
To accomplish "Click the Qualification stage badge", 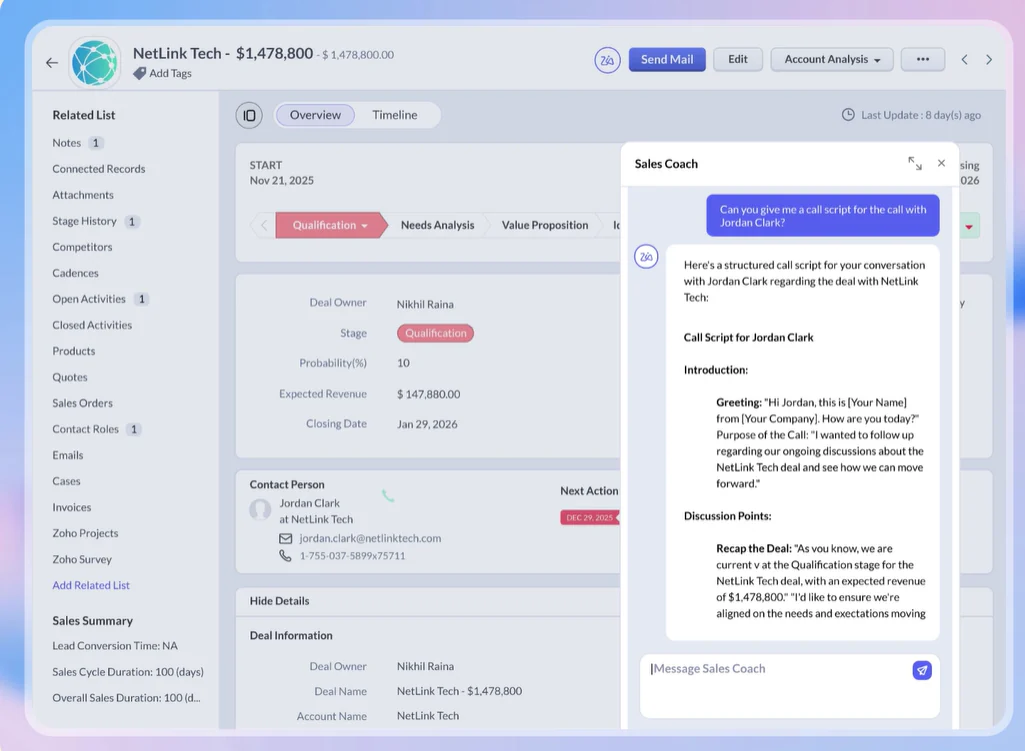I will (435, 333).
